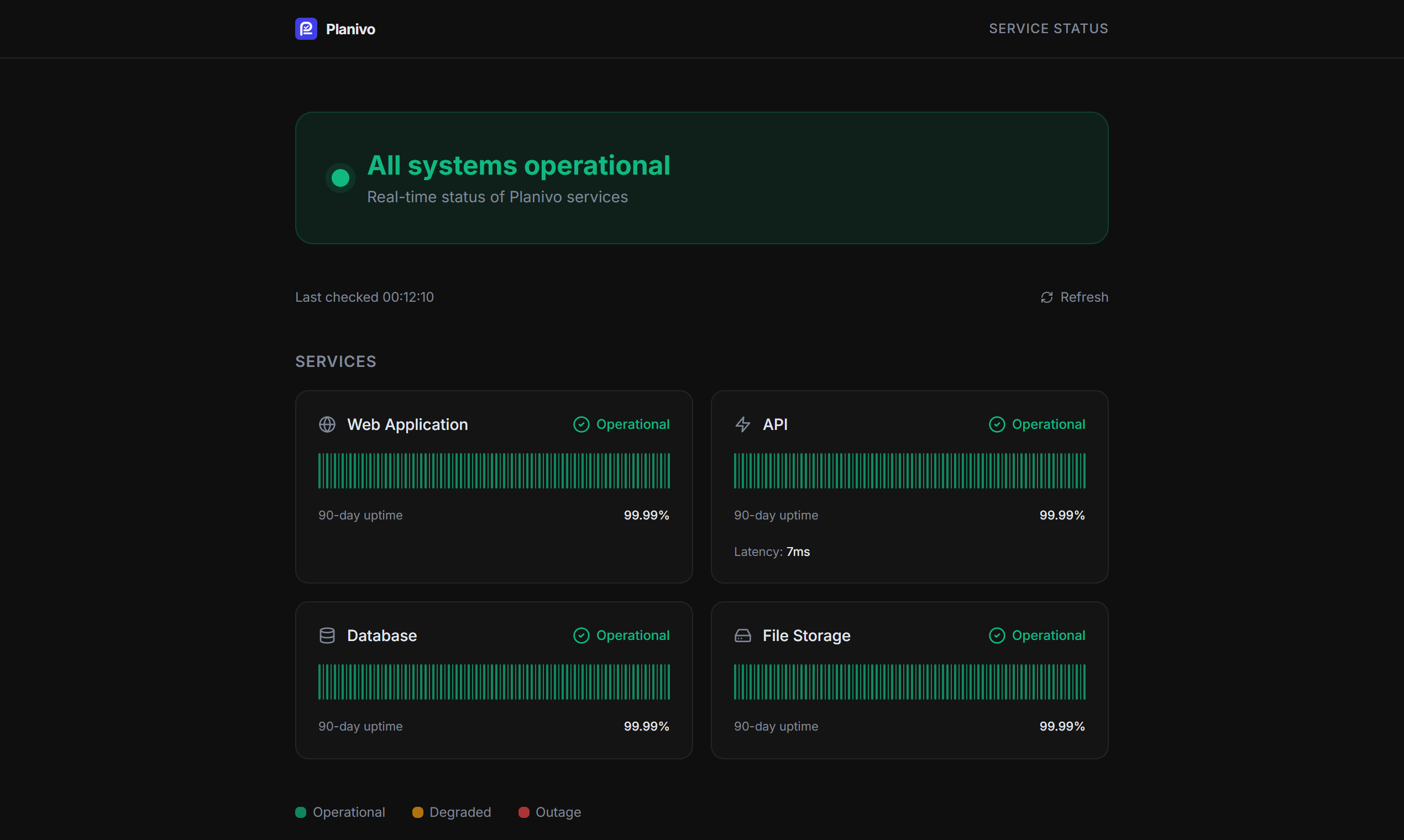
Task: Select the Web Application service title
Action: 407,424
